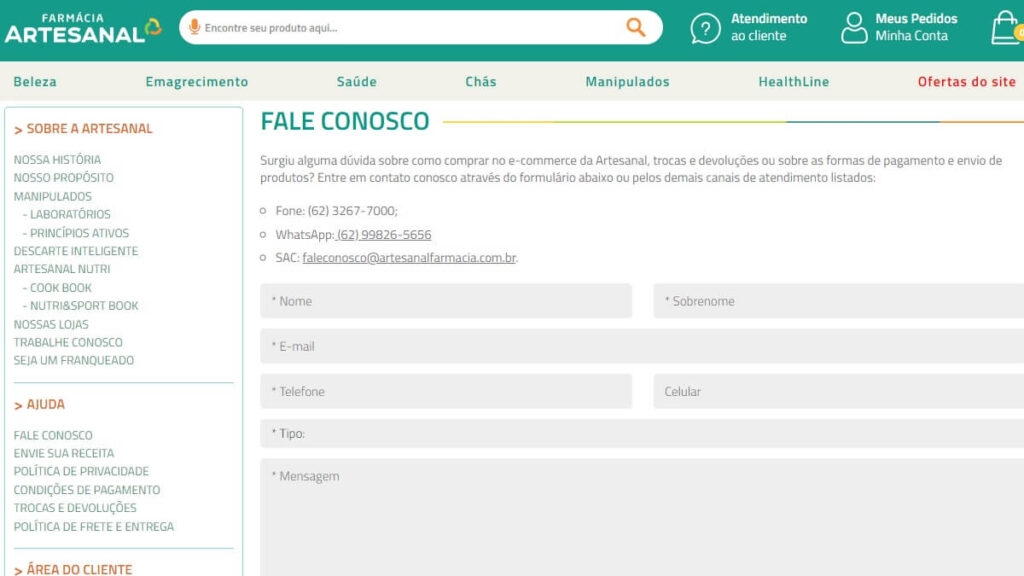Open the Laboratórios sub-link

click(67, 214)
